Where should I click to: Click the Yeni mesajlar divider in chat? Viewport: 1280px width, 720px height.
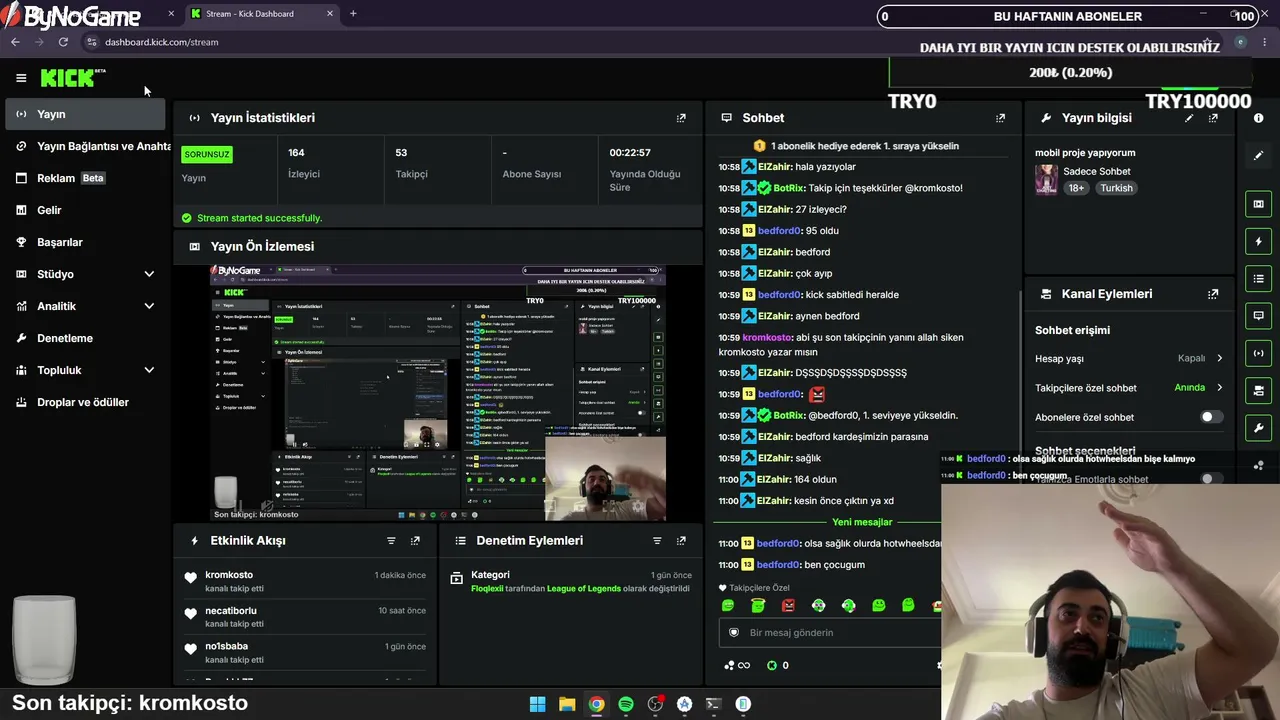862,522
